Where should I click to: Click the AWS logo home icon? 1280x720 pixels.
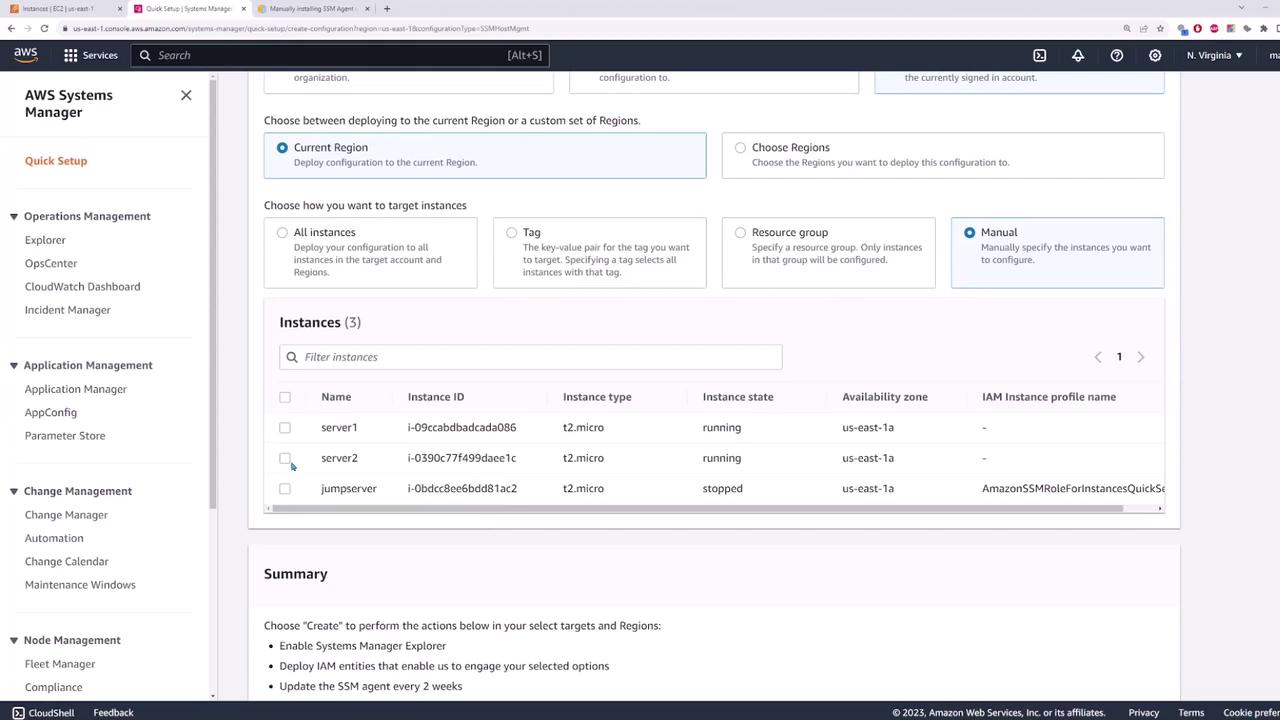tap(26, 55)
